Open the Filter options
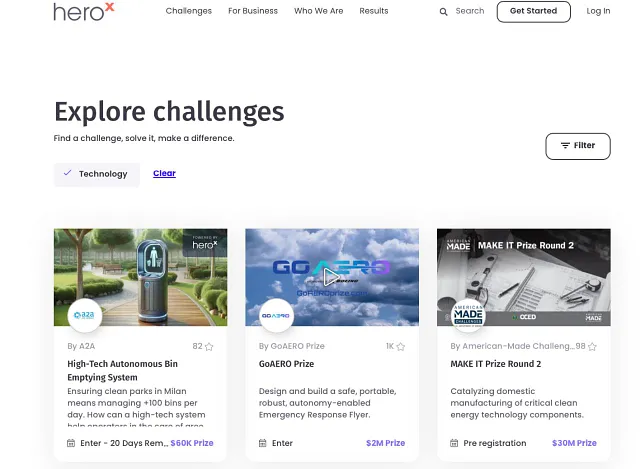 pyautogui.click(x=578, y=146)
